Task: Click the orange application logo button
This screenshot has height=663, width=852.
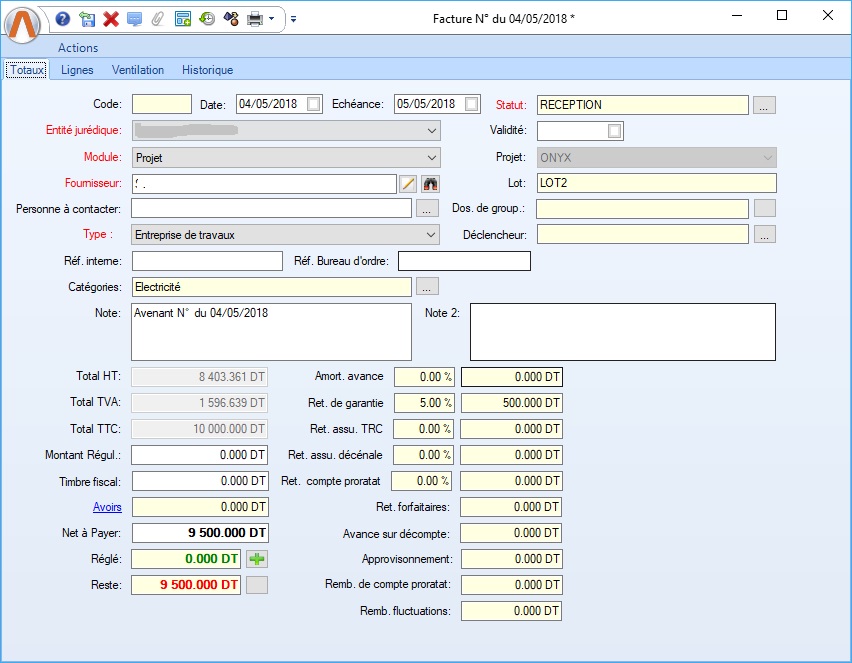Action: [x=22, y=22]
